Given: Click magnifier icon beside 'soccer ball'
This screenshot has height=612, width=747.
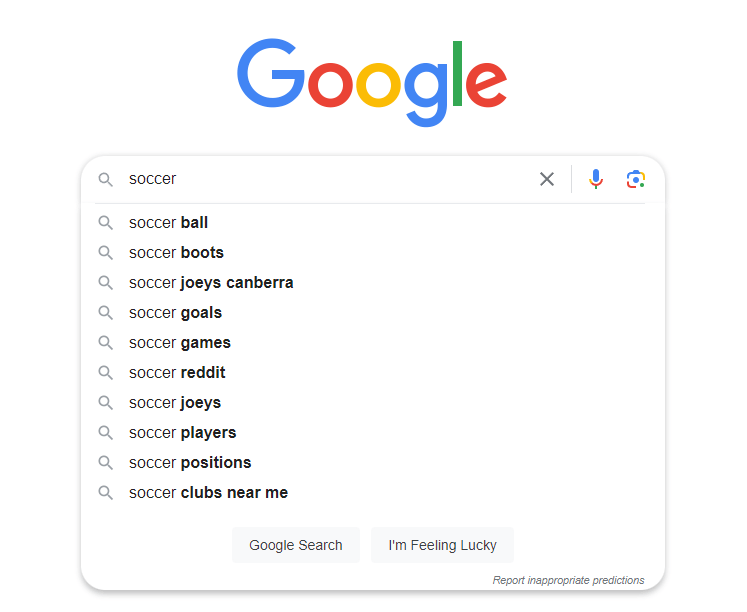Looking at the screenshot, I should [x=105, y=223].
